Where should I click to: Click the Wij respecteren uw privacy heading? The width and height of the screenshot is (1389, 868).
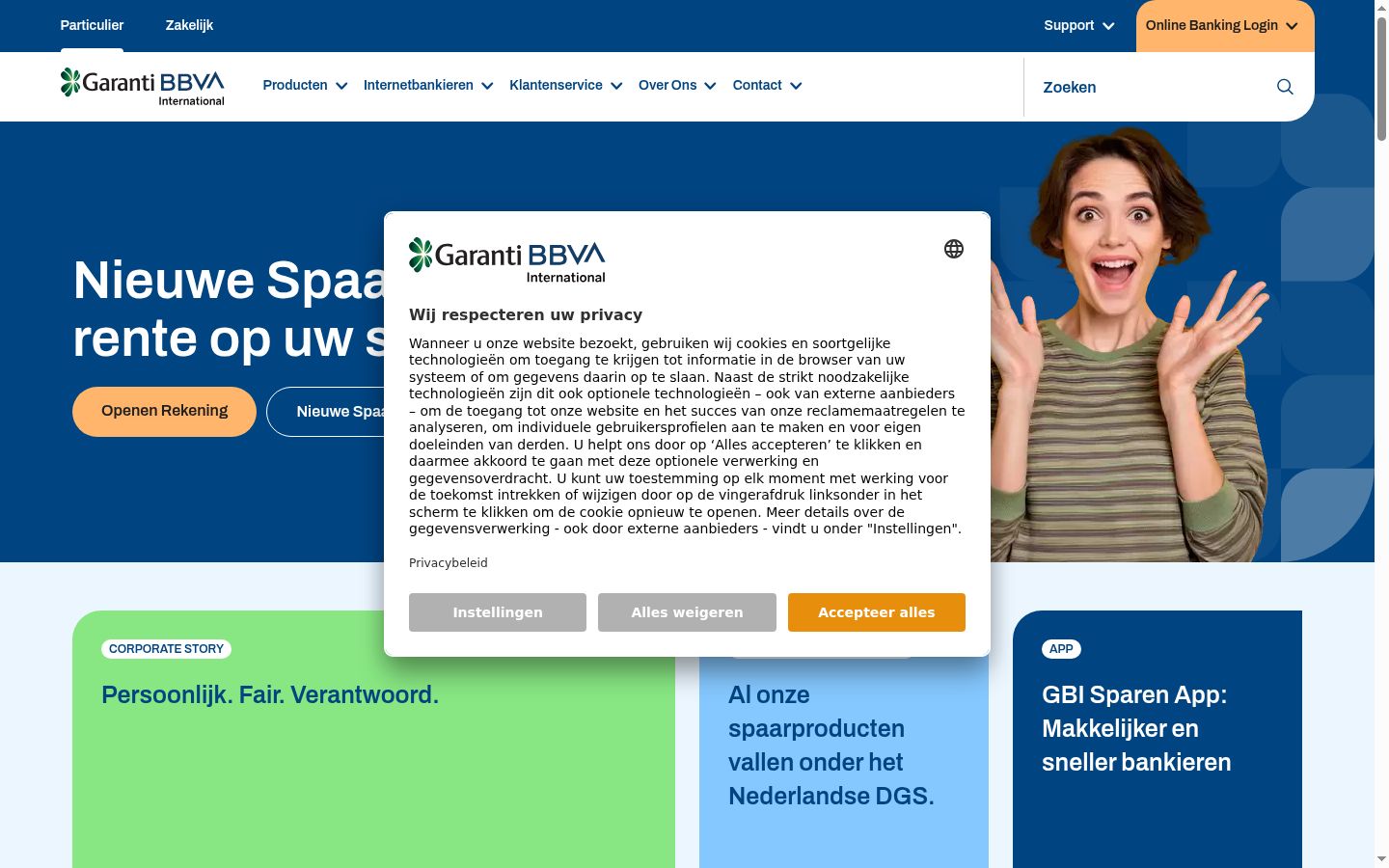click(x=526, y=314)
